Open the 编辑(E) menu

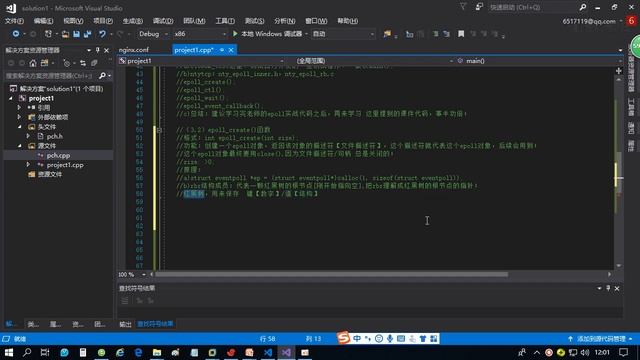coord(43,21)
